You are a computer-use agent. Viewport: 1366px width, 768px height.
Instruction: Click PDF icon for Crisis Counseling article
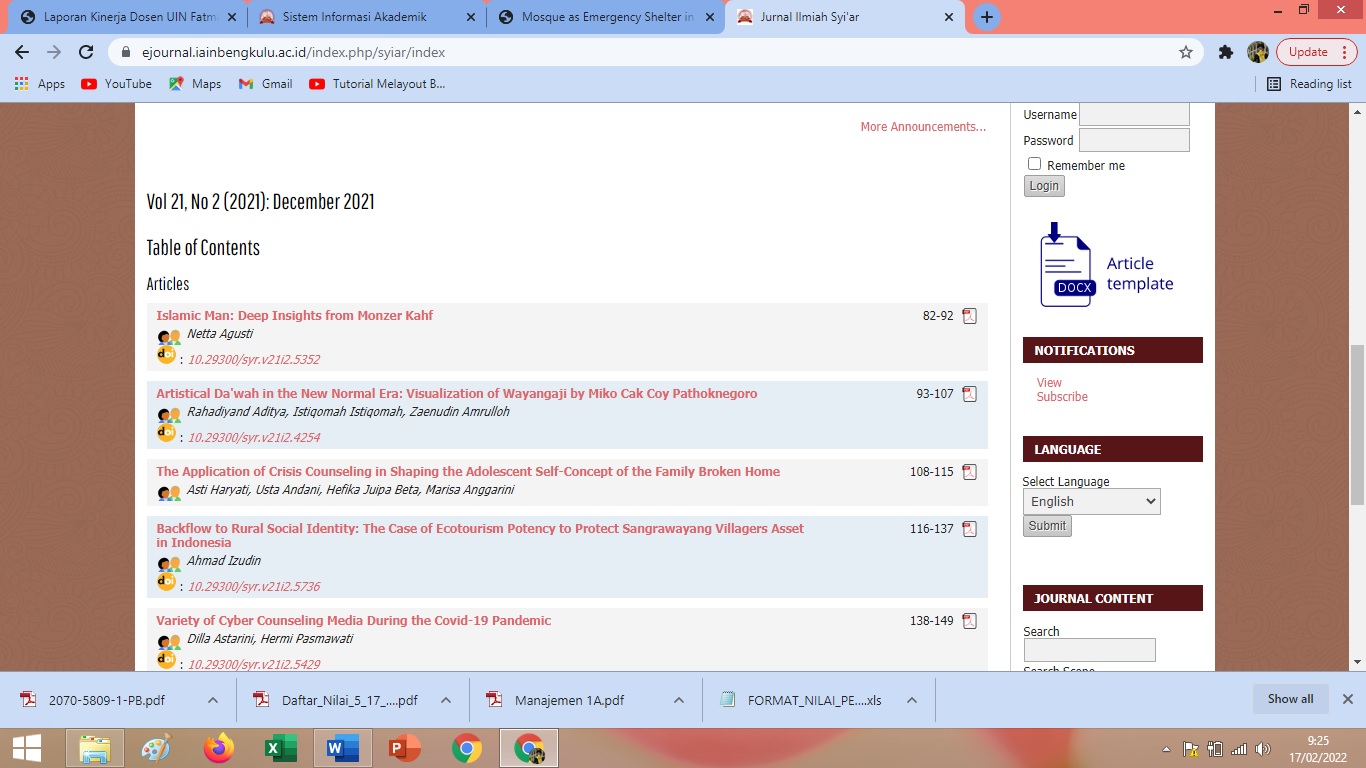tap(969, 472)
